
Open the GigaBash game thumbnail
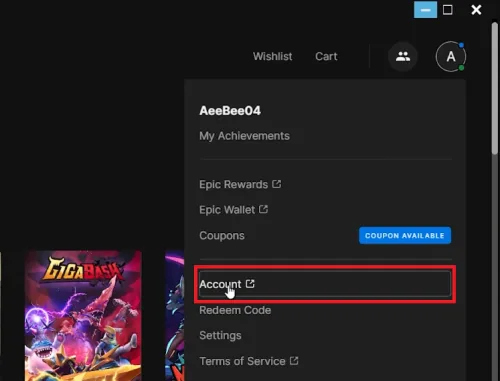83,316
